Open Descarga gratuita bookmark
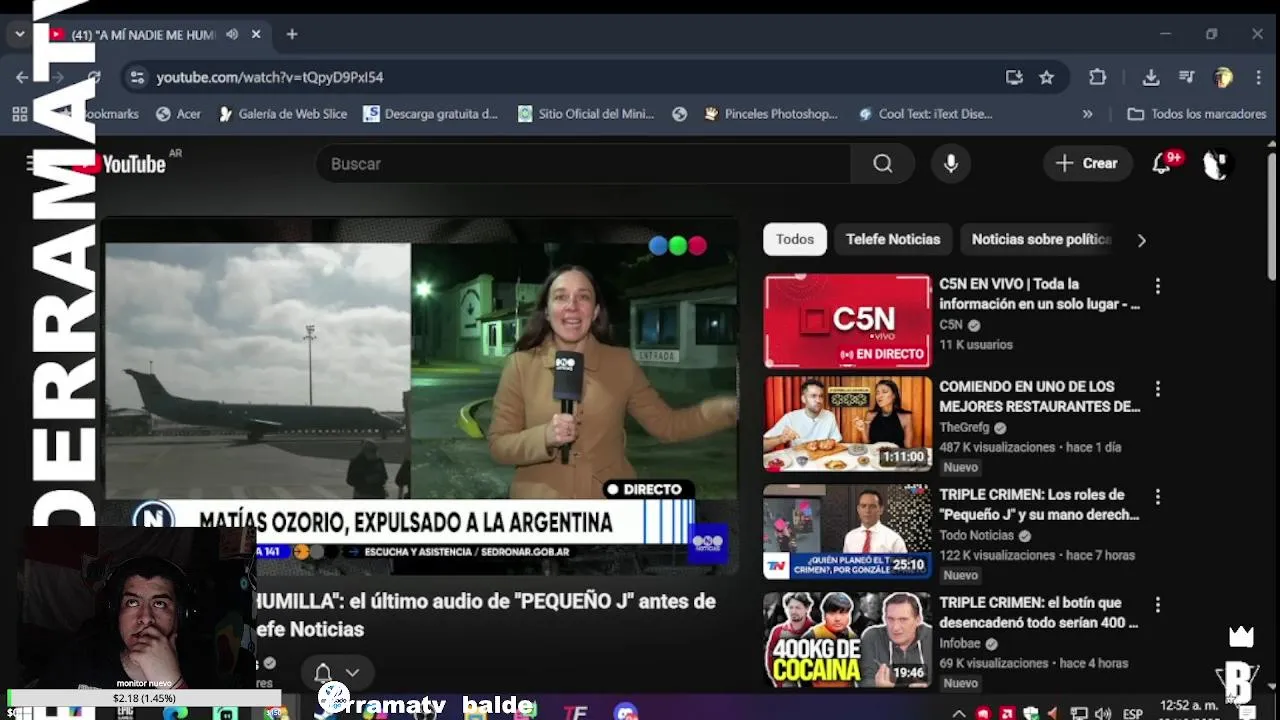The width and height of the screenshot is (1280, 720). (x=430, y=114)
